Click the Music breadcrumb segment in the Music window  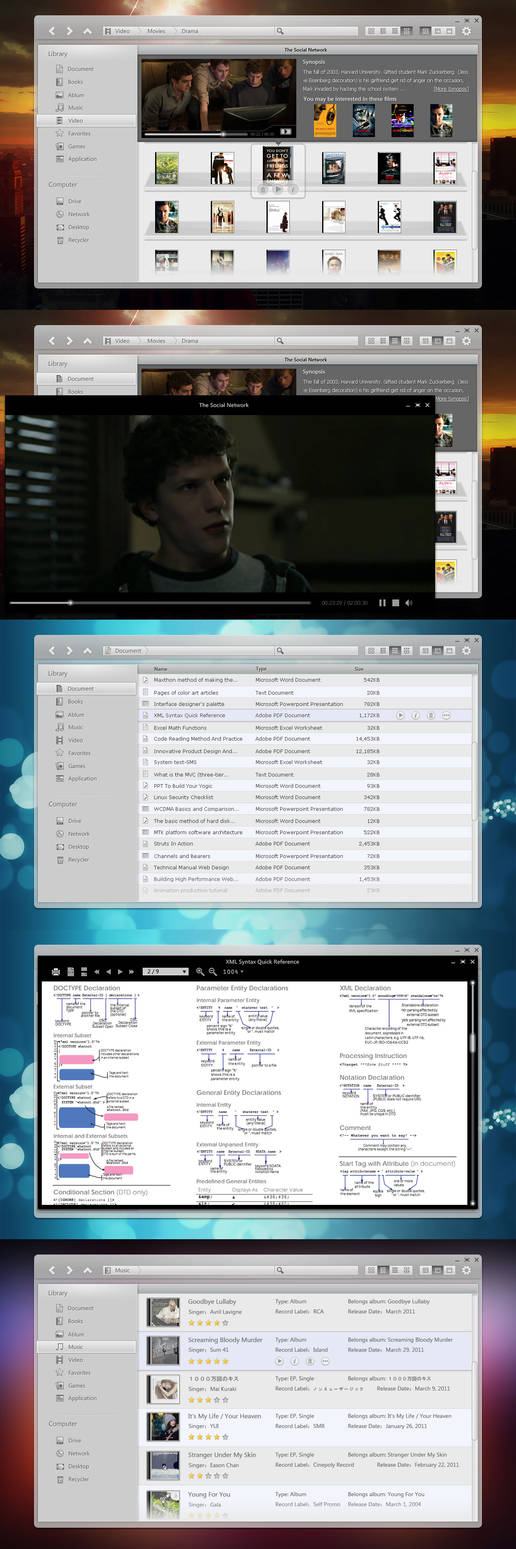pyautogui.click(x=122, y=1271)
